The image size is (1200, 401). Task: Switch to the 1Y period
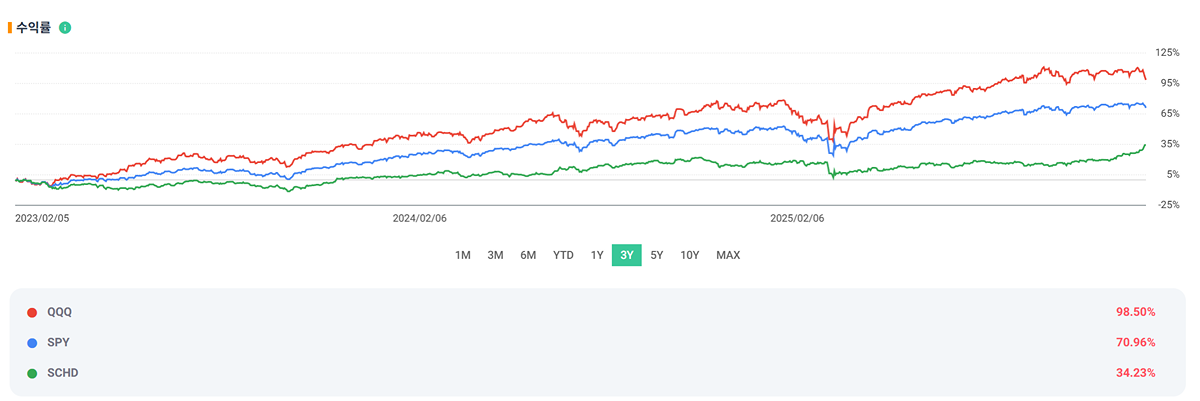click(597, 255)
